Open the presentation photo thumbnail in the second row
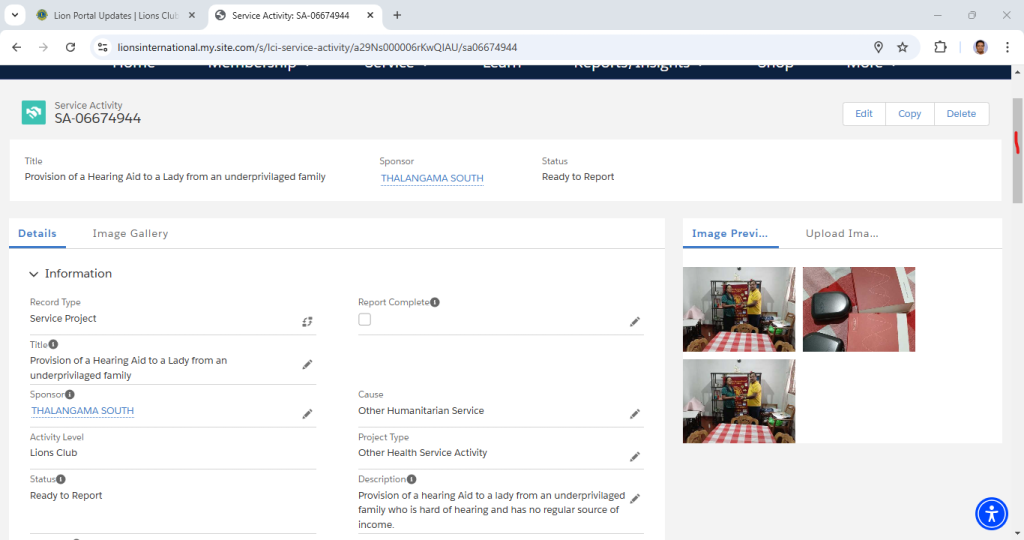Image resolution: width=1024 pixels, height=540 pixels. 739,401
